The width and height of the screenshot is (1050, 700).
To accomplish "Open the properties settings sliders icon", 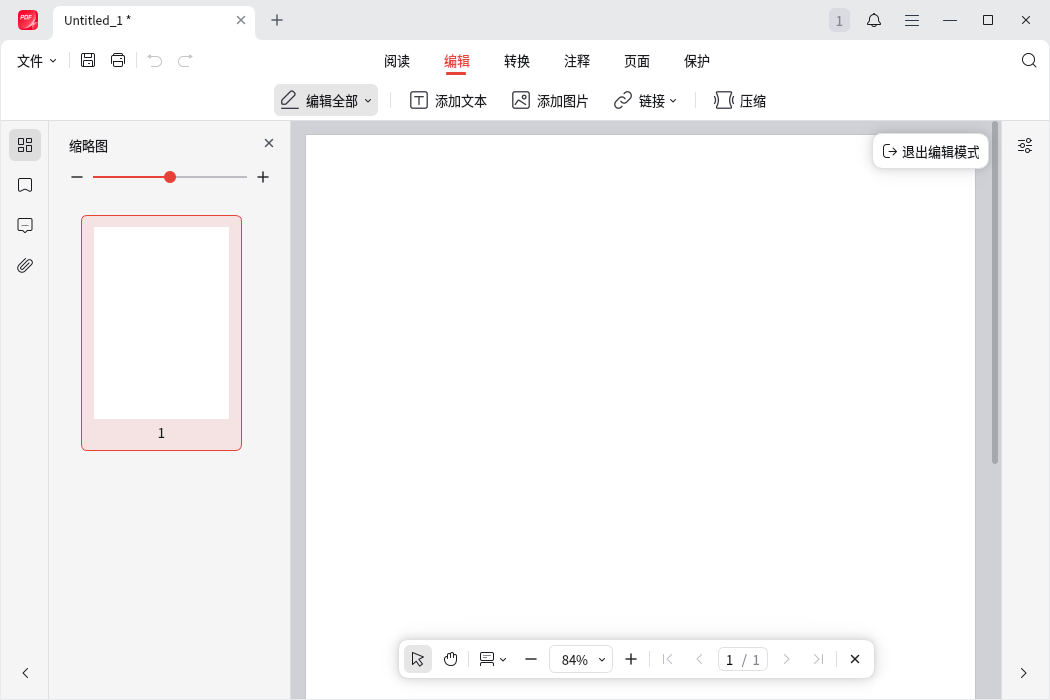I will [1025, 145].
